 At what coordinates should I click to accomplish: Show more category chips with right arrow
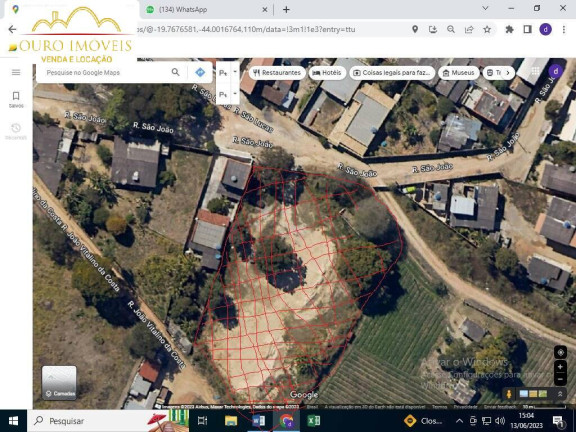(x=508, y=73)
